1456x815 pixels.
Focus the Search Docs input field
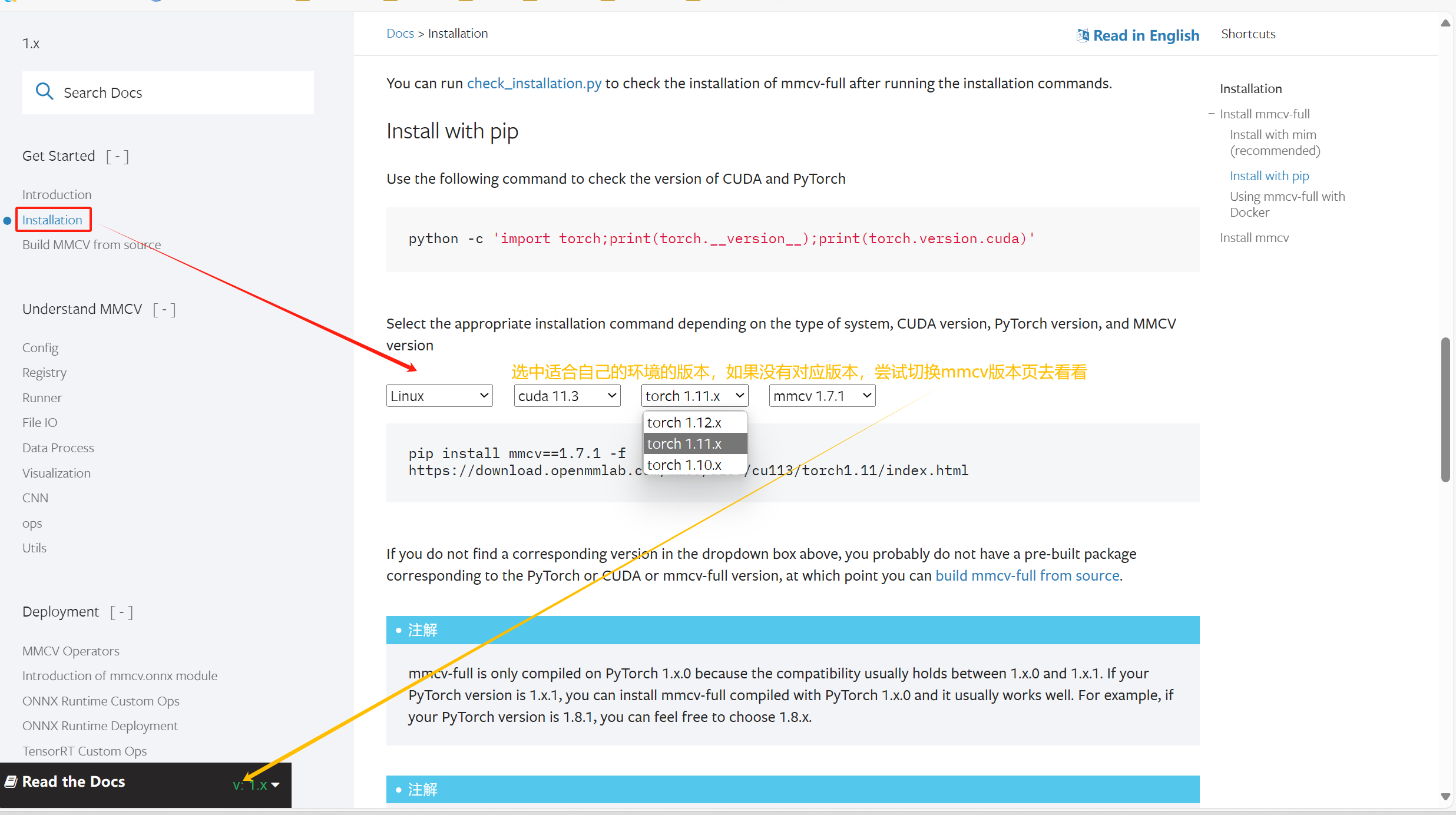168,92
